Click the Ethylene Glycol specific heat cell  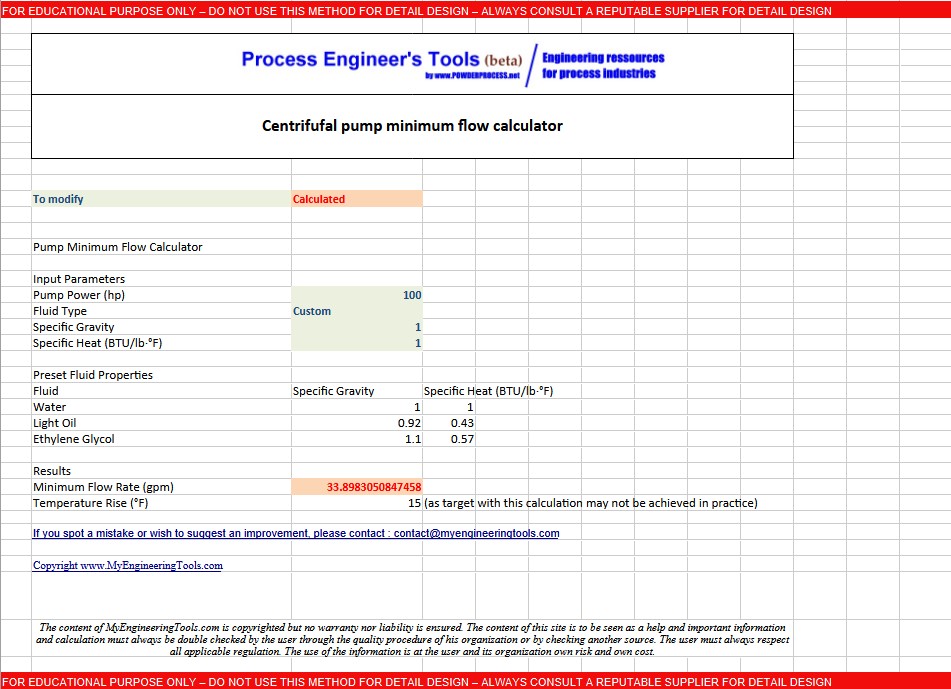pyautogui.click(x=450, y=439)
